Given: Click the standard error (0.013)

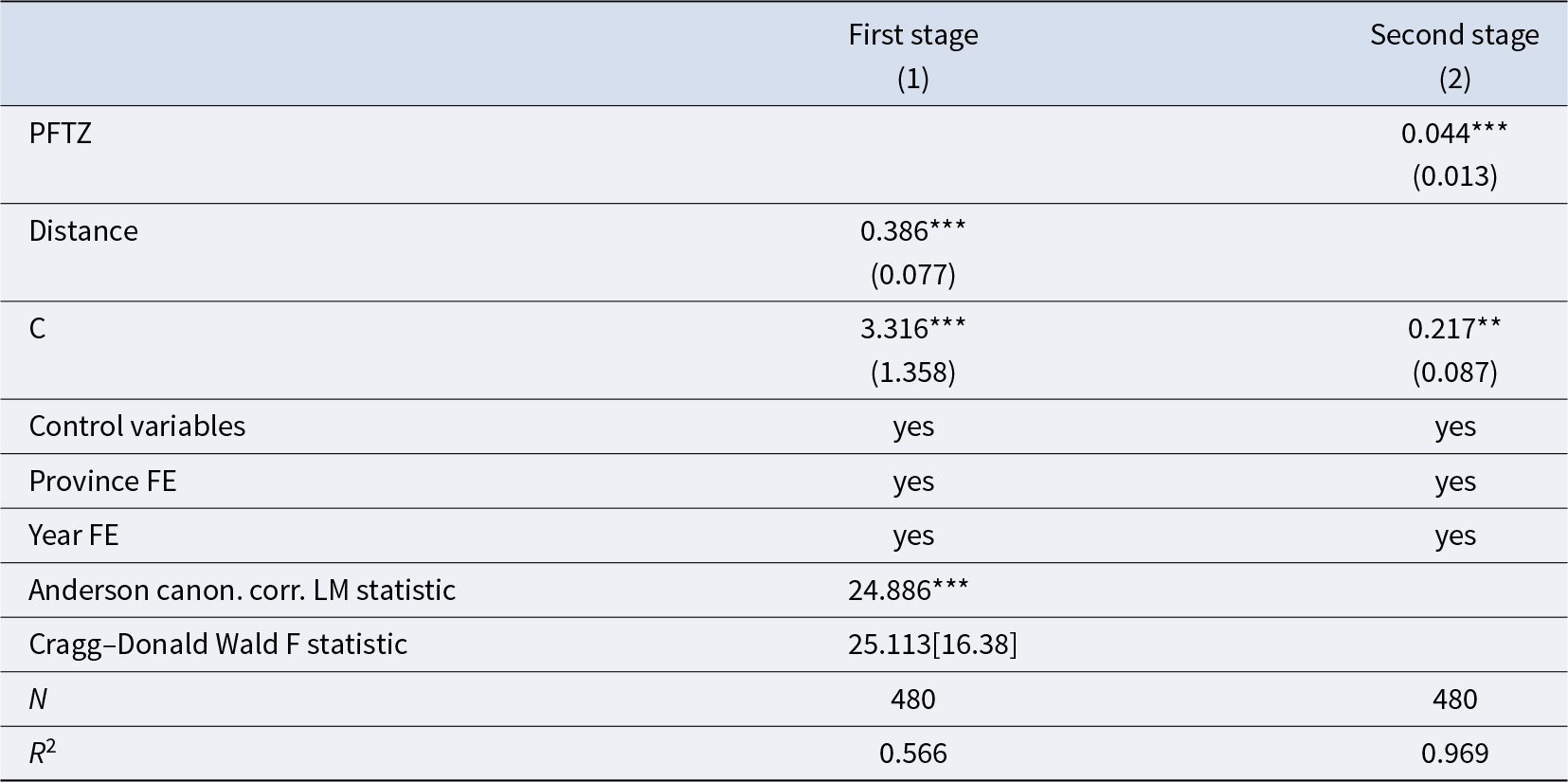Looking at the screenshot, I should 1453,177.
